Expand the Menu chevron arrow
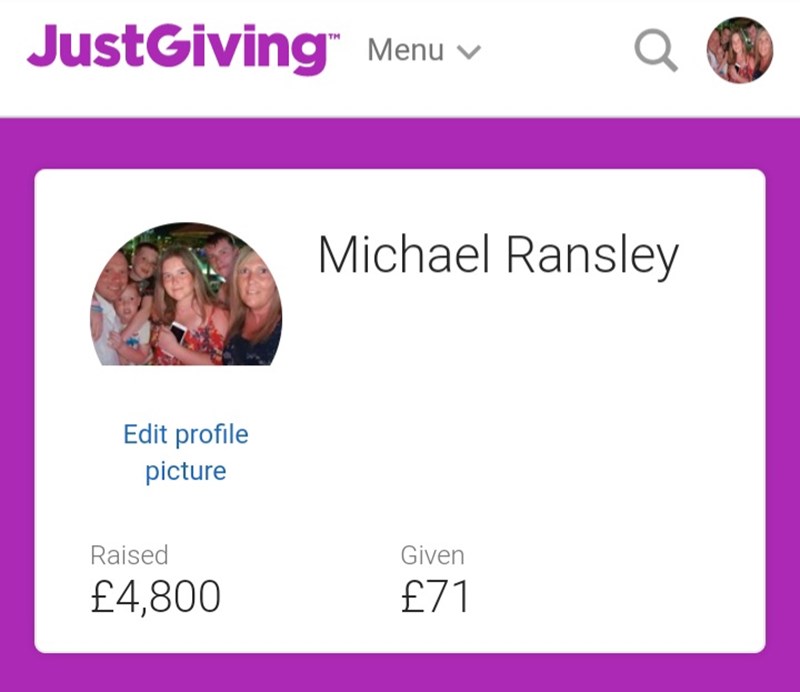800x692 pixels. [x=468, y=52]
